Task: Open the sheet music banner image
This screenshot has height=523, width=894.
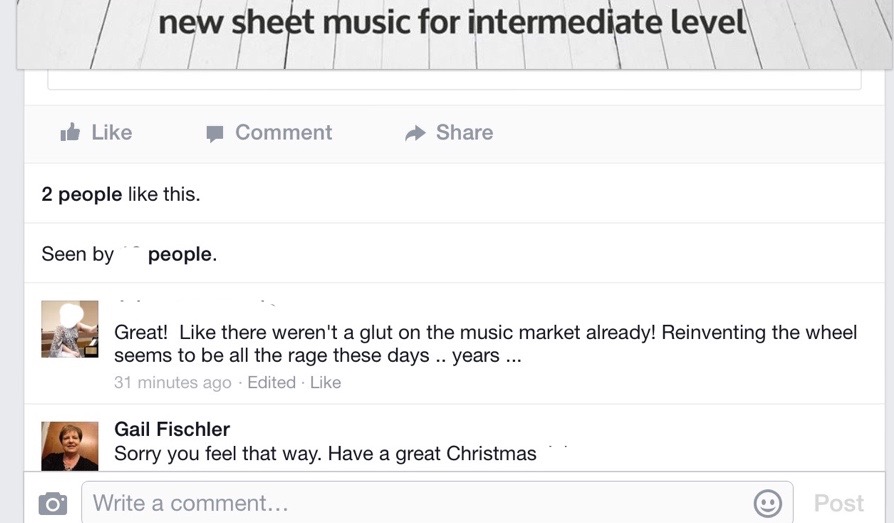Action: pos(454,35)
